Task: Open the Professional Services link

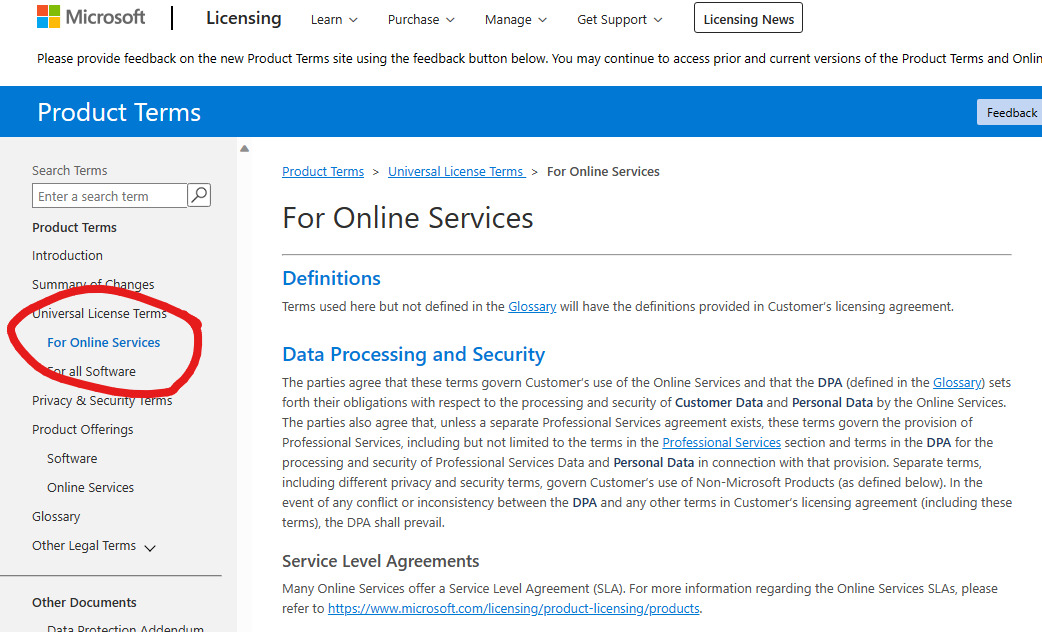Action: 721,442
